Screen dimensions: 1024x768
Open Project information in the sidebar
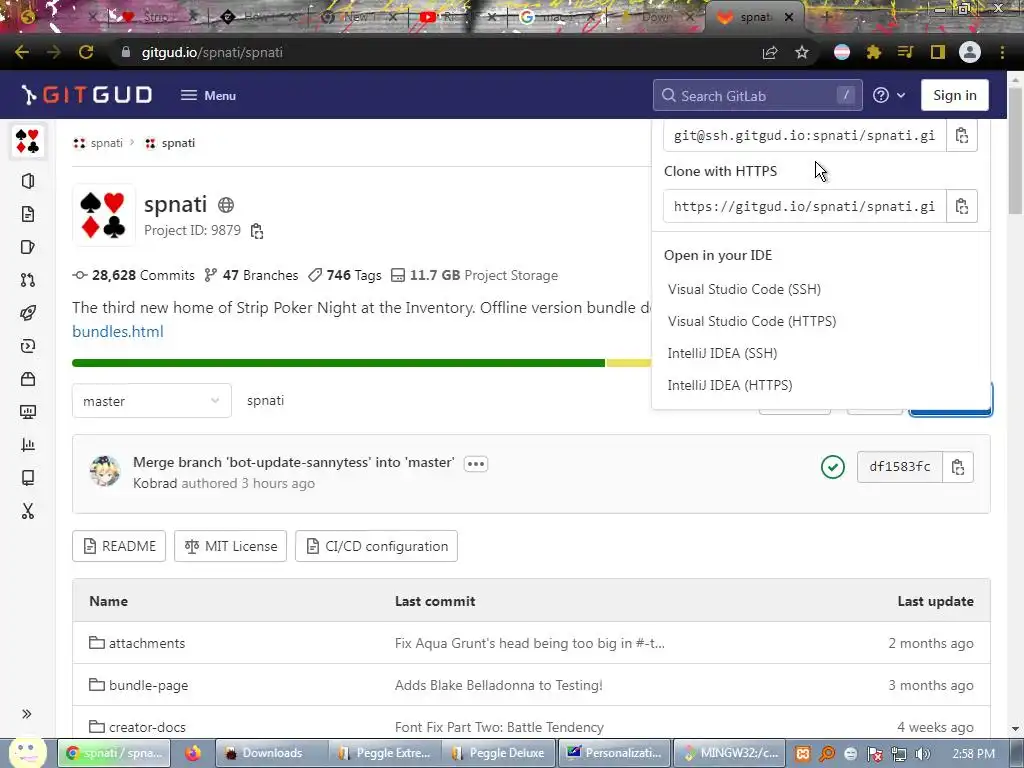[x=27, y=181]
